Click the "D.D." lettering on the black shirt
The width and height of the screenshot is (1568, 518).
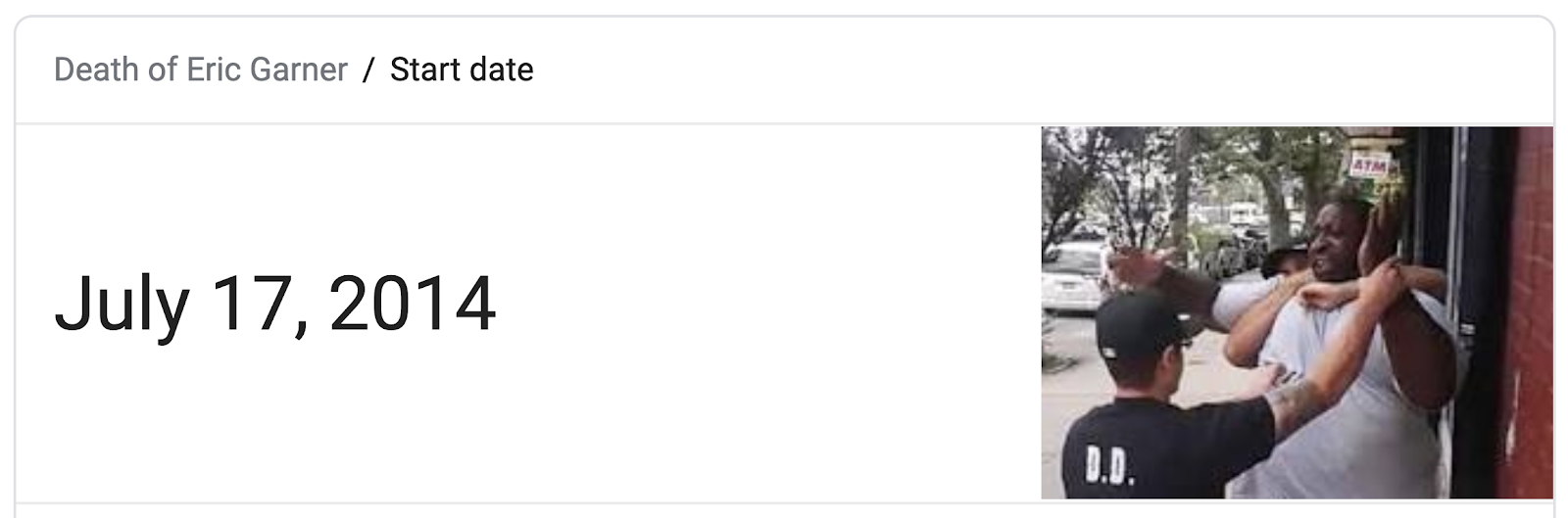(1109, 467)
